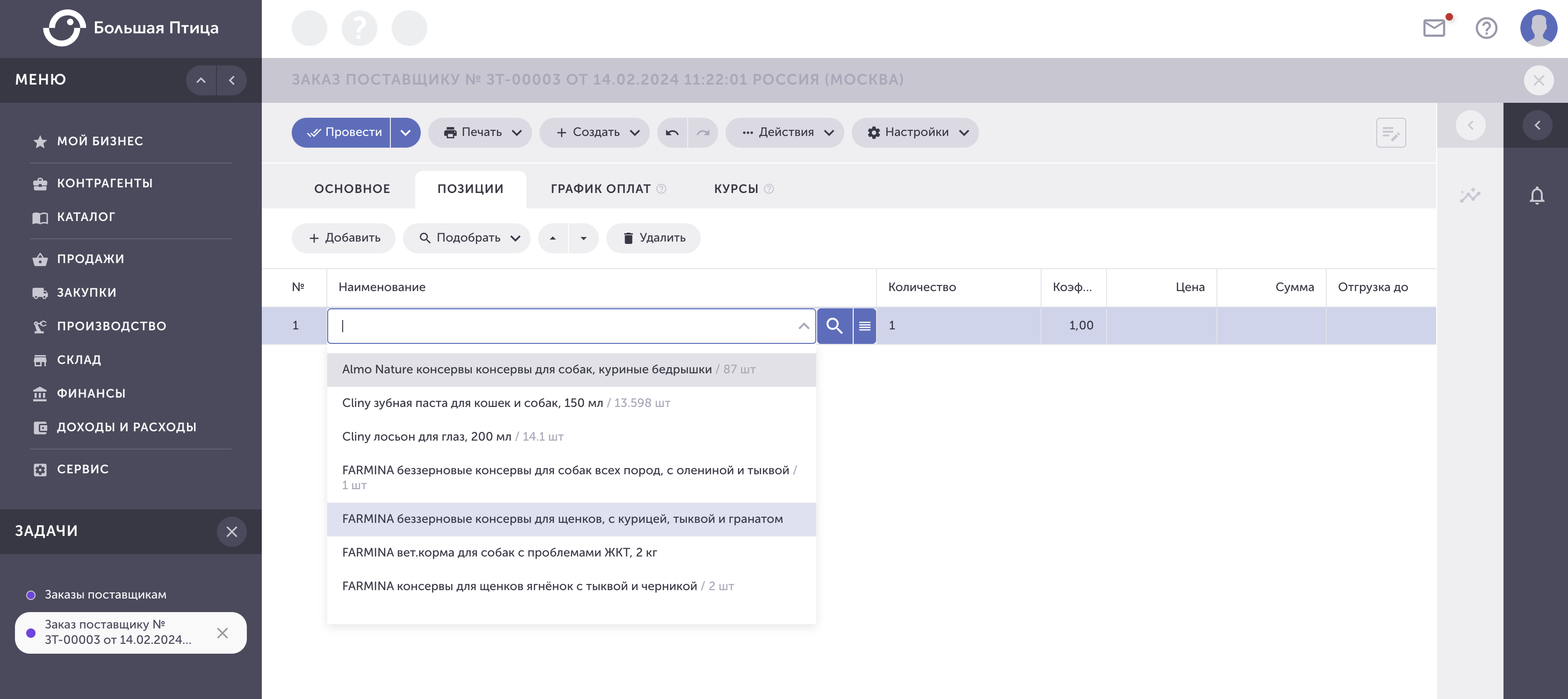Expand the dark right panel chevron
1568x699 pixels.
1537,125
